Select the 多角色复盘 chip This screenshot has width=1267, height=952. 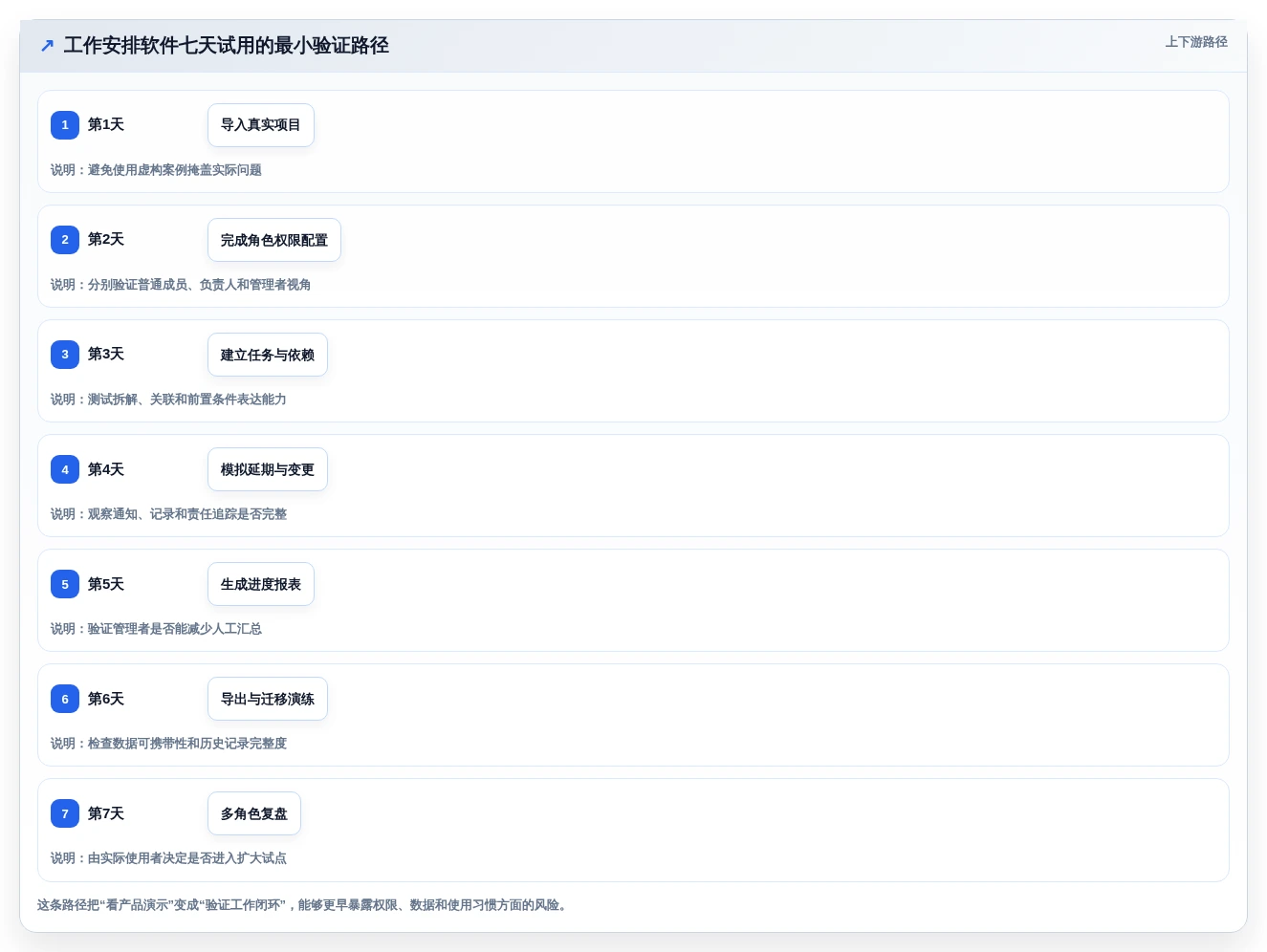(x=254, y=813)
